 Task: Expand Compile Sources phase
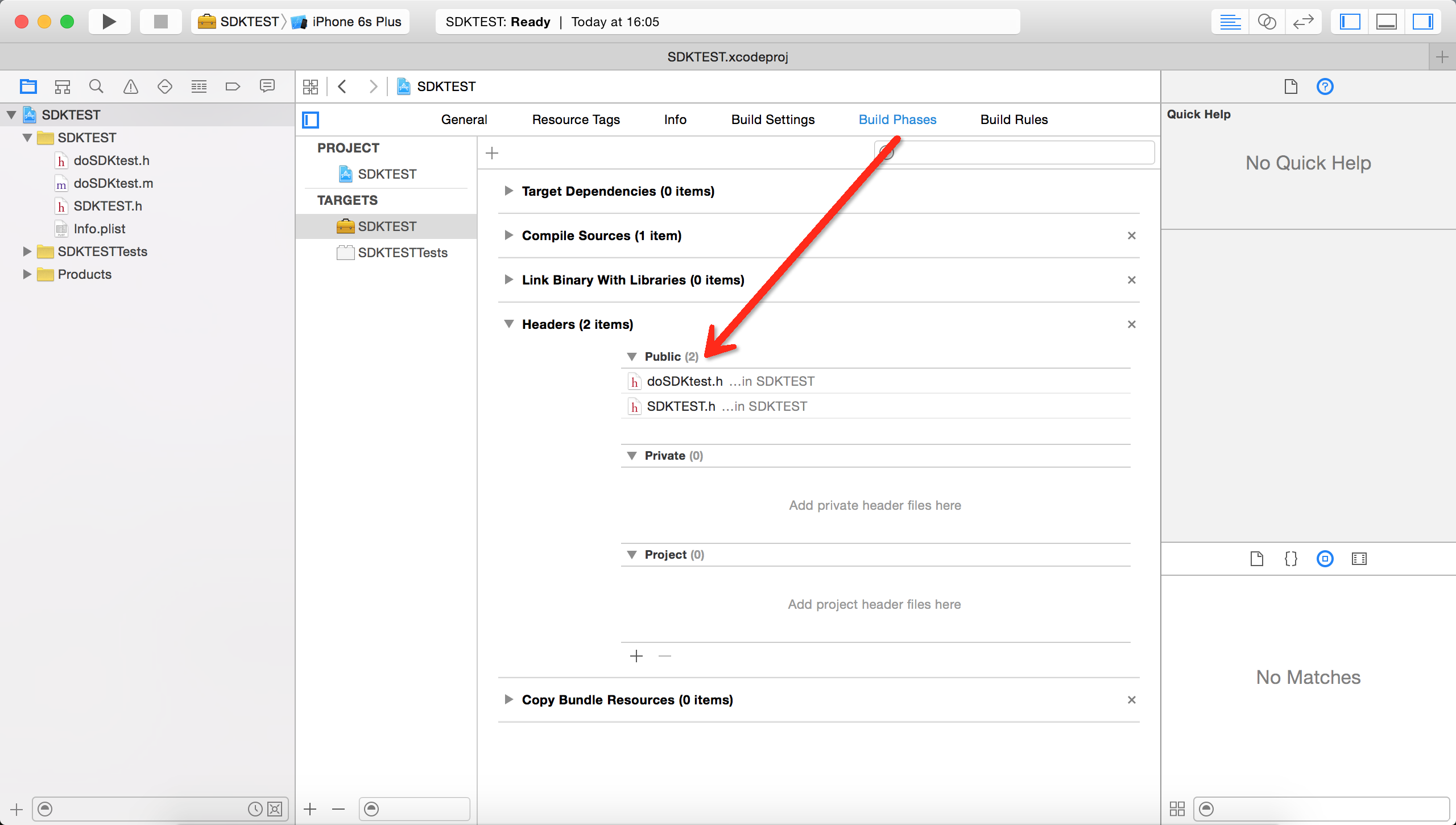click(509, 236)
